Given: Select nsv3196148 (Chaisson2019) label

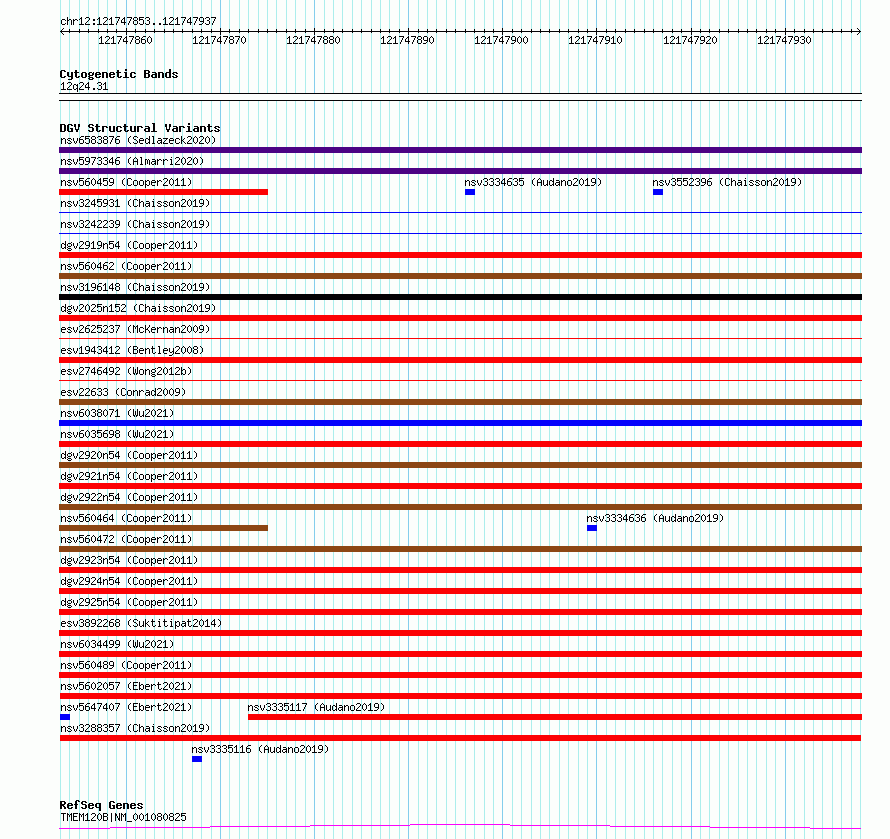Looking at the screenshot, I should pos(135,287).
